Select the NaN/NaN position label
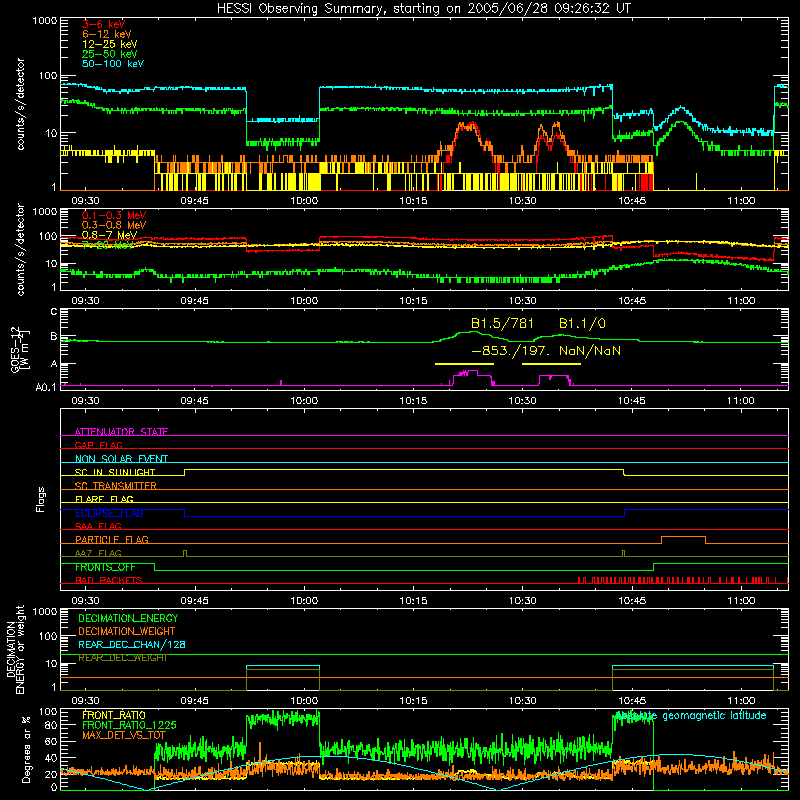The height and width of the screenshot is (800, 800). [x=590, y=351]
